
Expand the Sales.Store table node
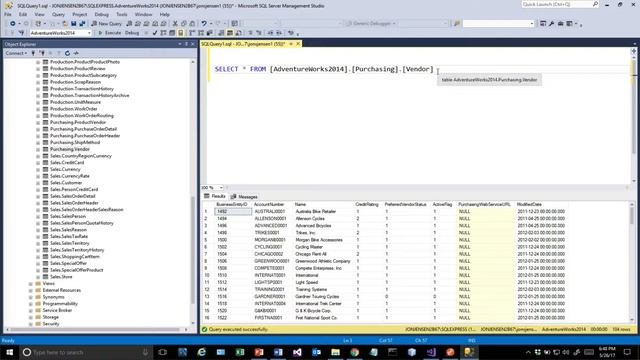[38, 277]
